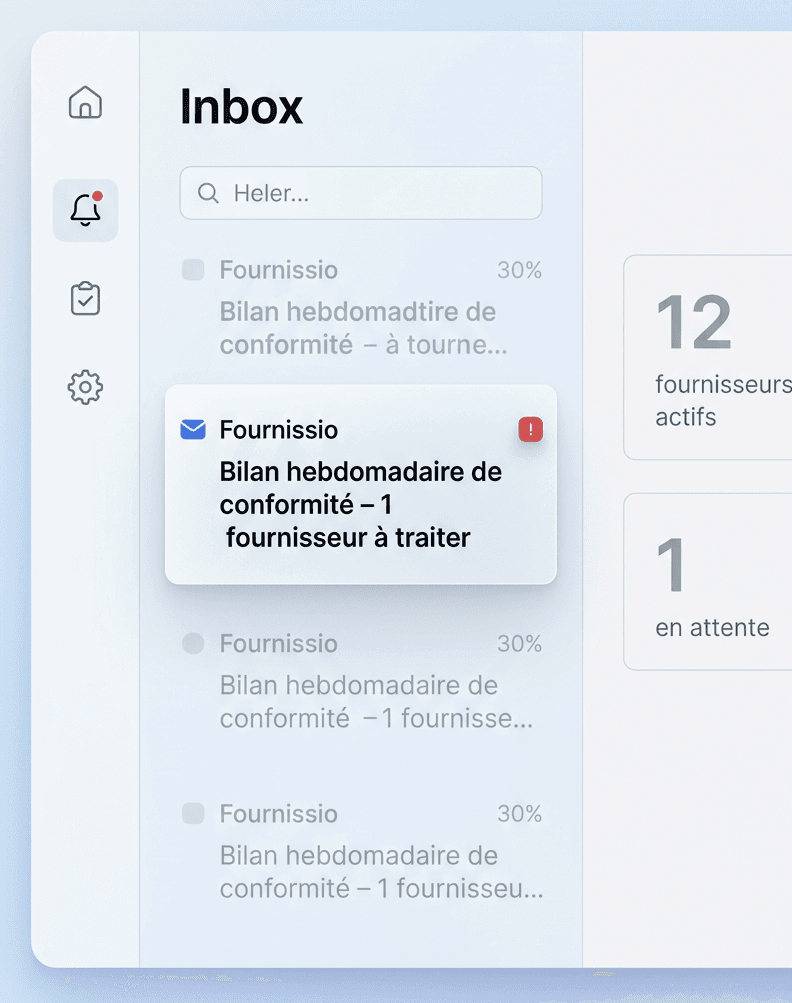The image size is (792, 1003).
Task: Click the search magnifier icon
Action: (x=208, y=193)
